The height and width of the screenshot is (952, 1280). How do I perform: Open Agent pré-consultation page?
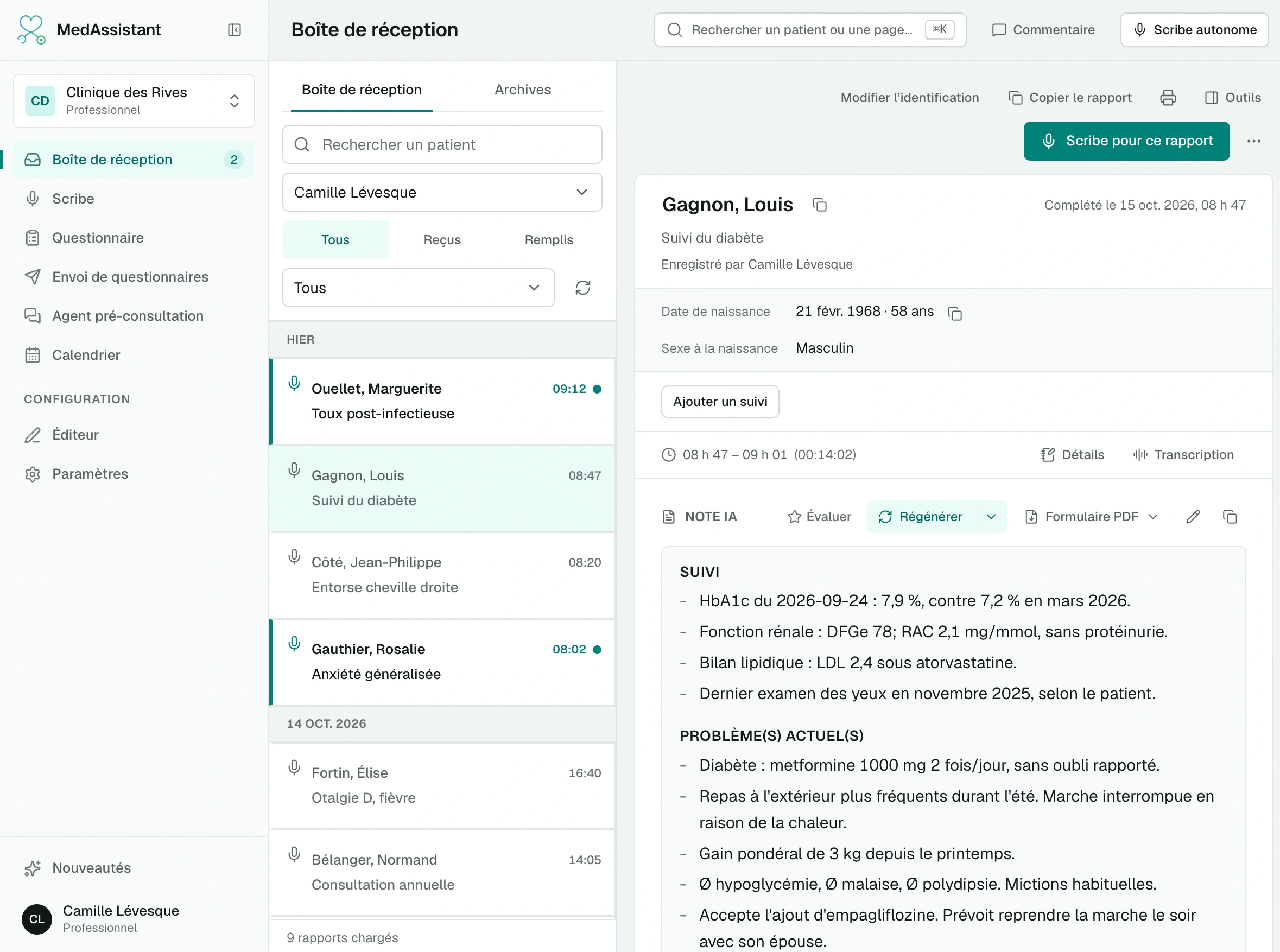[x=134, y=316]
